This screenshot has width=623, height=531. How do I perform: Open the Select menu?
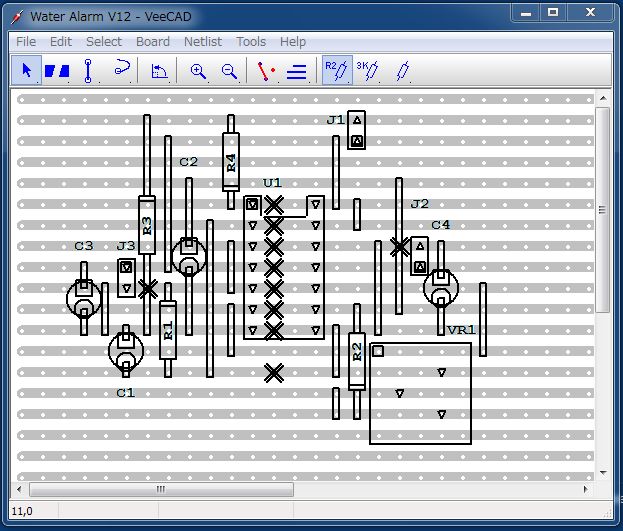(x=104, y=41)
